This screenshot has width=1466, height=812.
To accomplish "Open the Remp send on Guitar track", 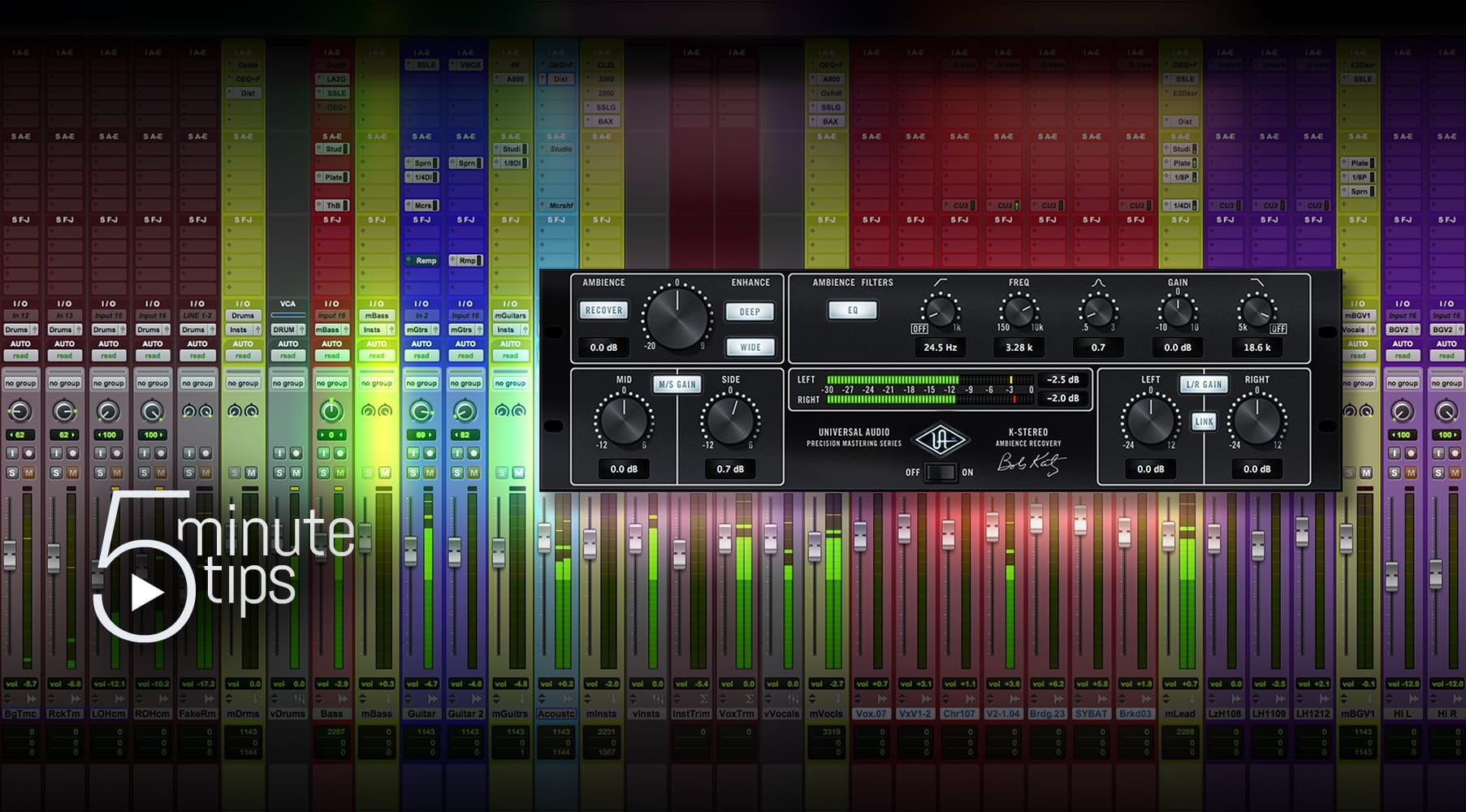I will click(x=422, y=261).
